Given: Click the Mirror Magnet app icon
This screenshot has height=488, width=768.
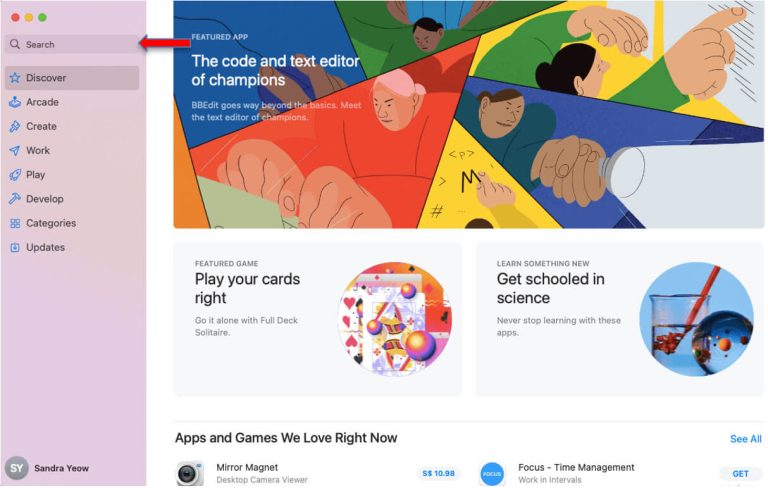Looking at the screenshot, I should [190, 473].
